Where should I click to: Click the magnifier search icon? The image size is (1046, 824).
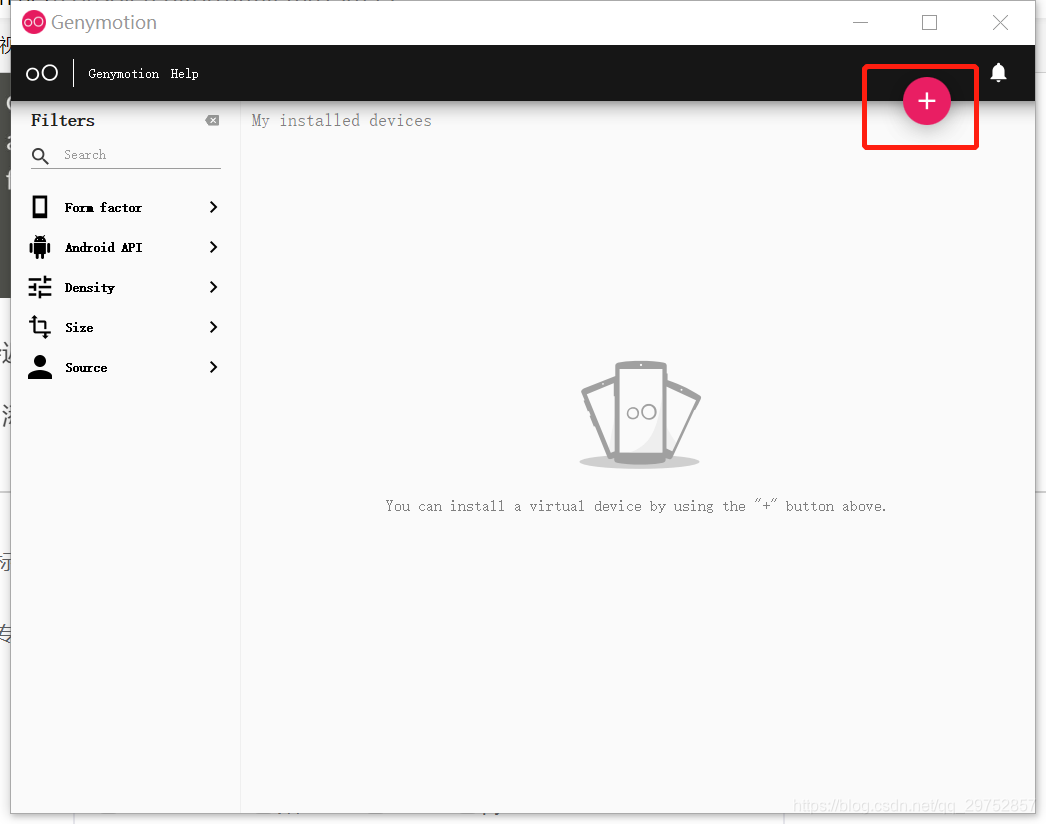pos(40,155)
